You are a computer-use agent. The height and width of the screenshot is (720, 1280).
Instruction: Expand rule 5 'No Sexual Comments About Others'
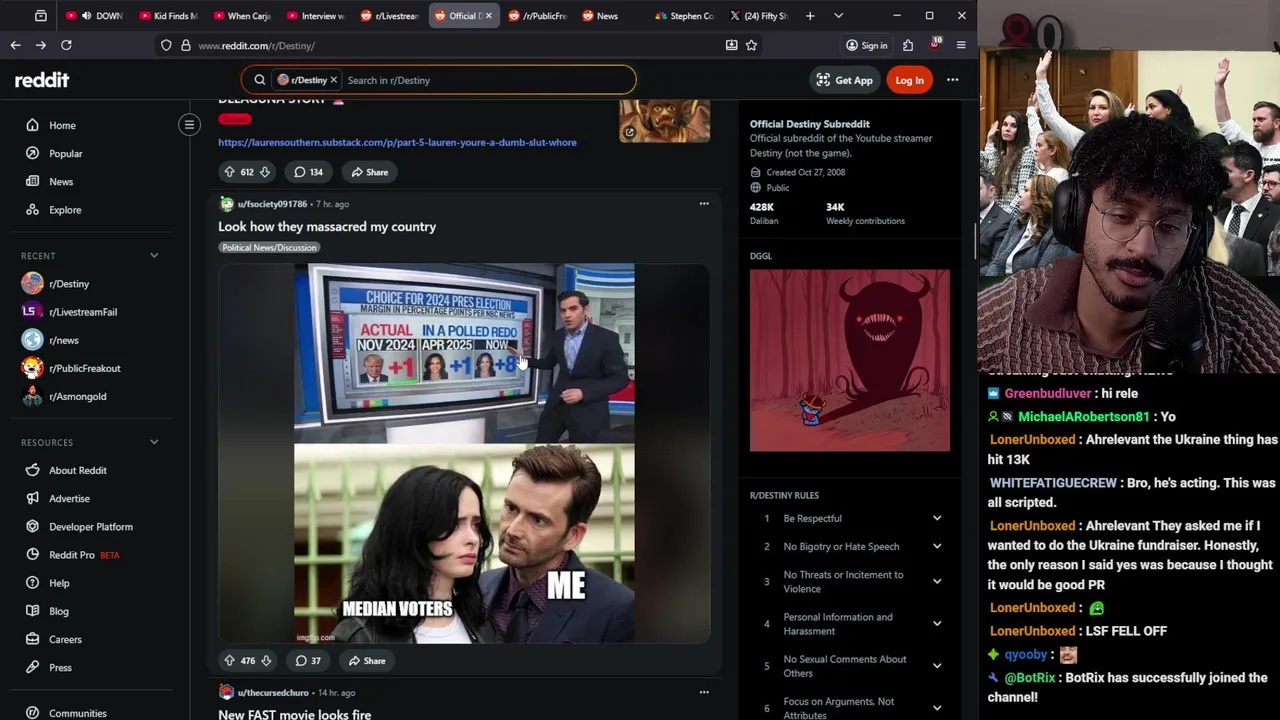pyautogui.click(x=937, y=666)
